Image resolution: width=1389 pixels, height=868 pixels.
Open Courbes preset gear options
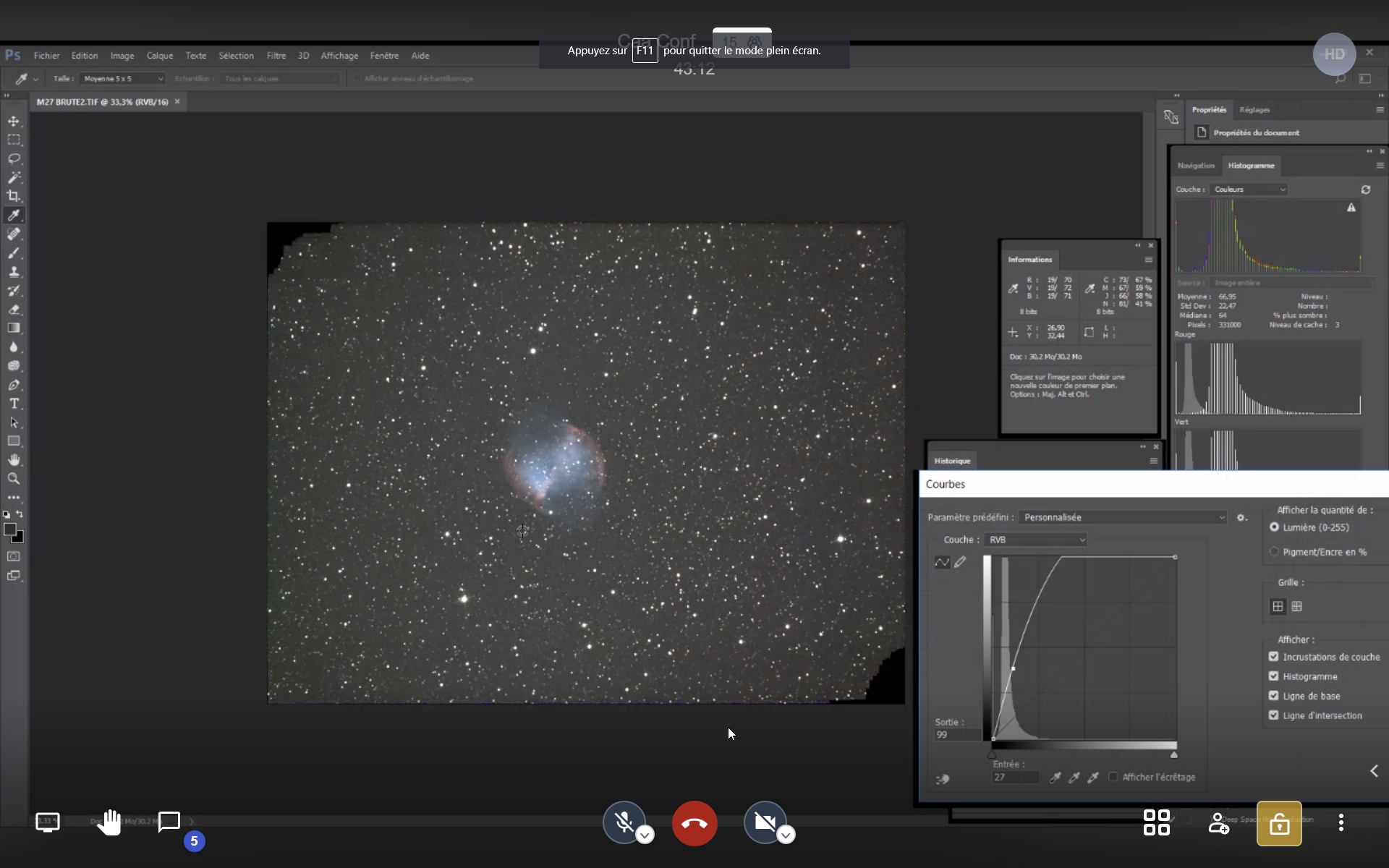[1242, 518]
